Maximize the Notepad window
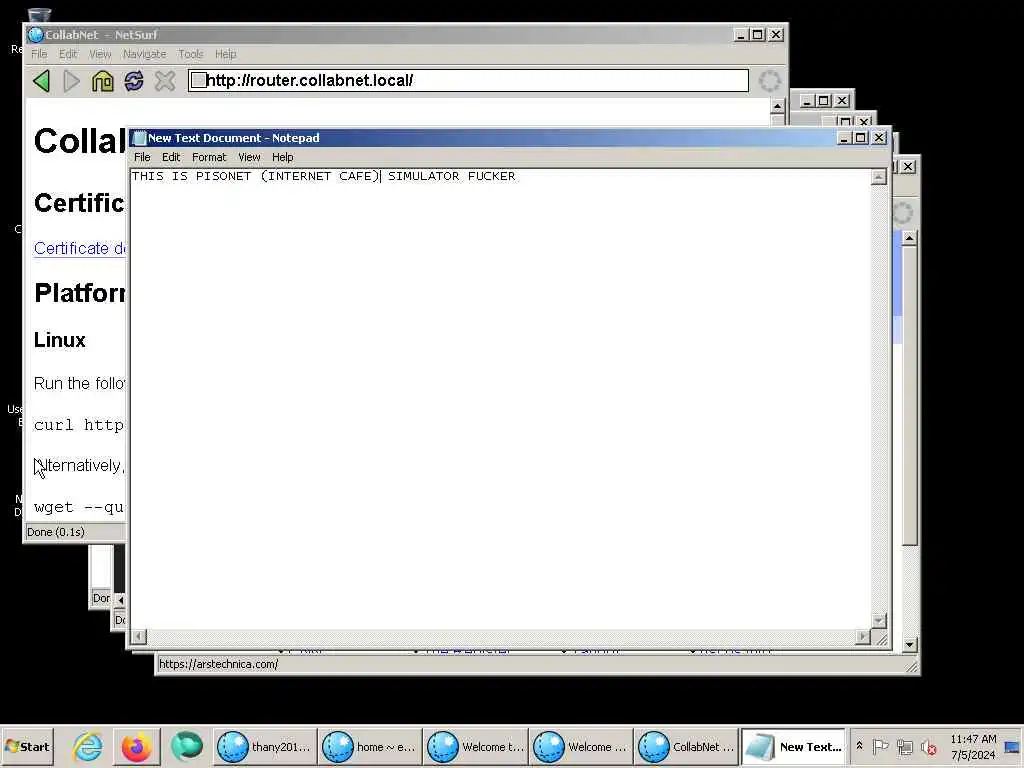Screen dimensions: 1024x768 (x=861, y=138)
